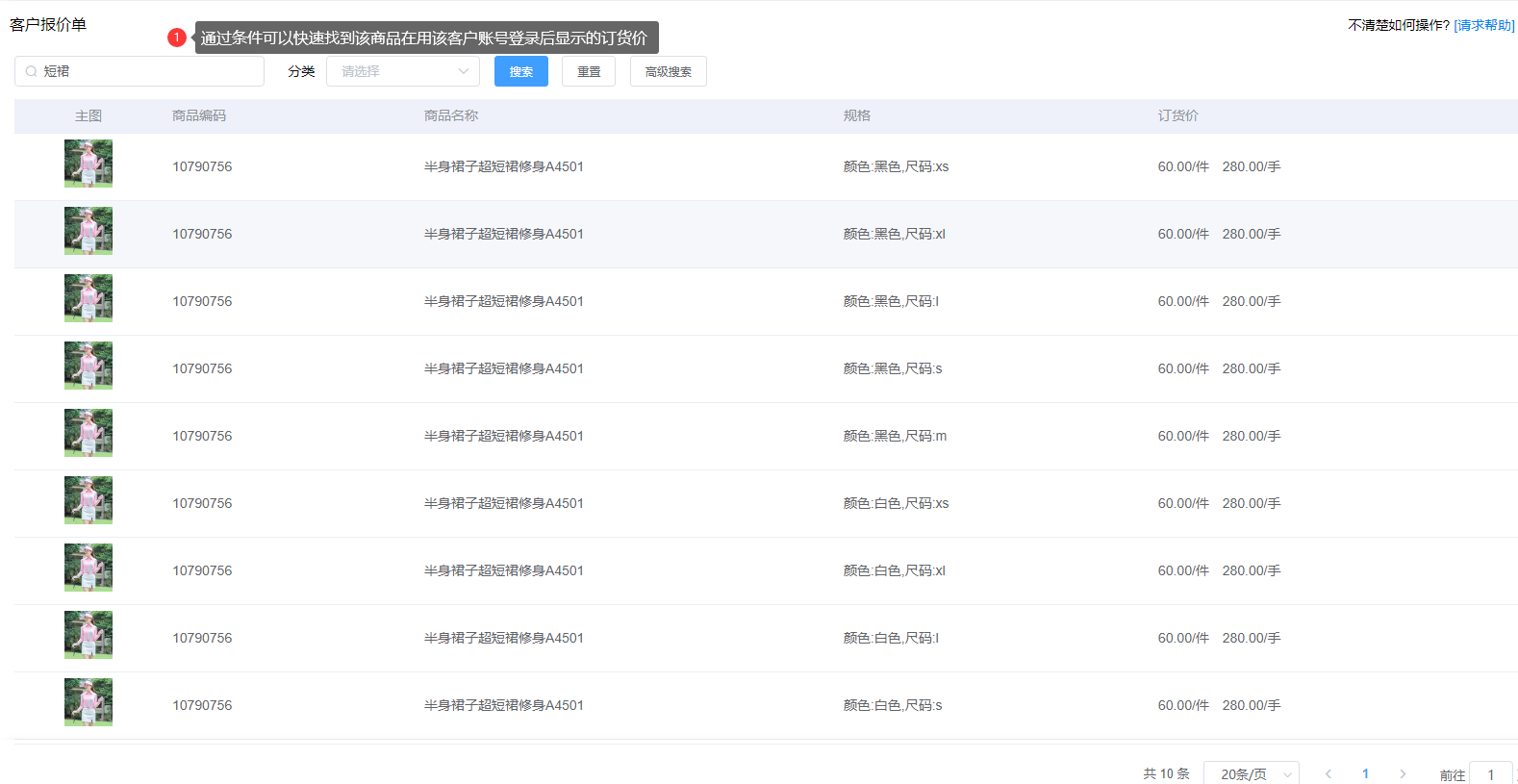Go to next page arrow
Screen dimensions: 1518x784
(1403, 773)
